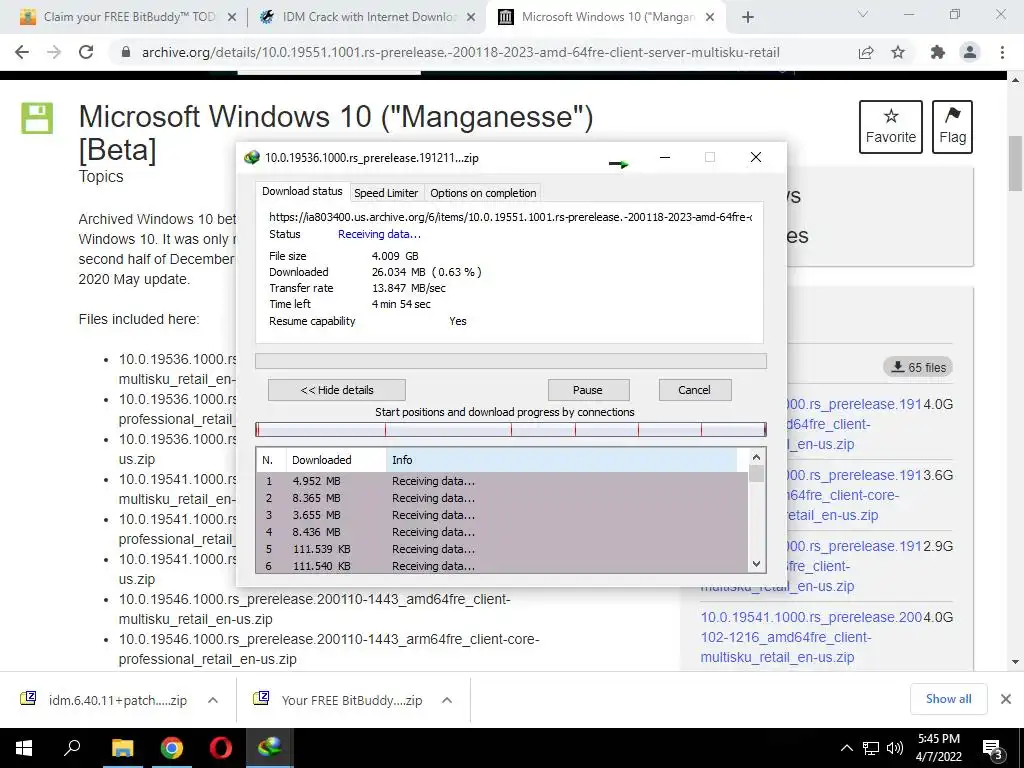Open the notification center icon
The image size is (1024, 768).
tap(993, 749)
